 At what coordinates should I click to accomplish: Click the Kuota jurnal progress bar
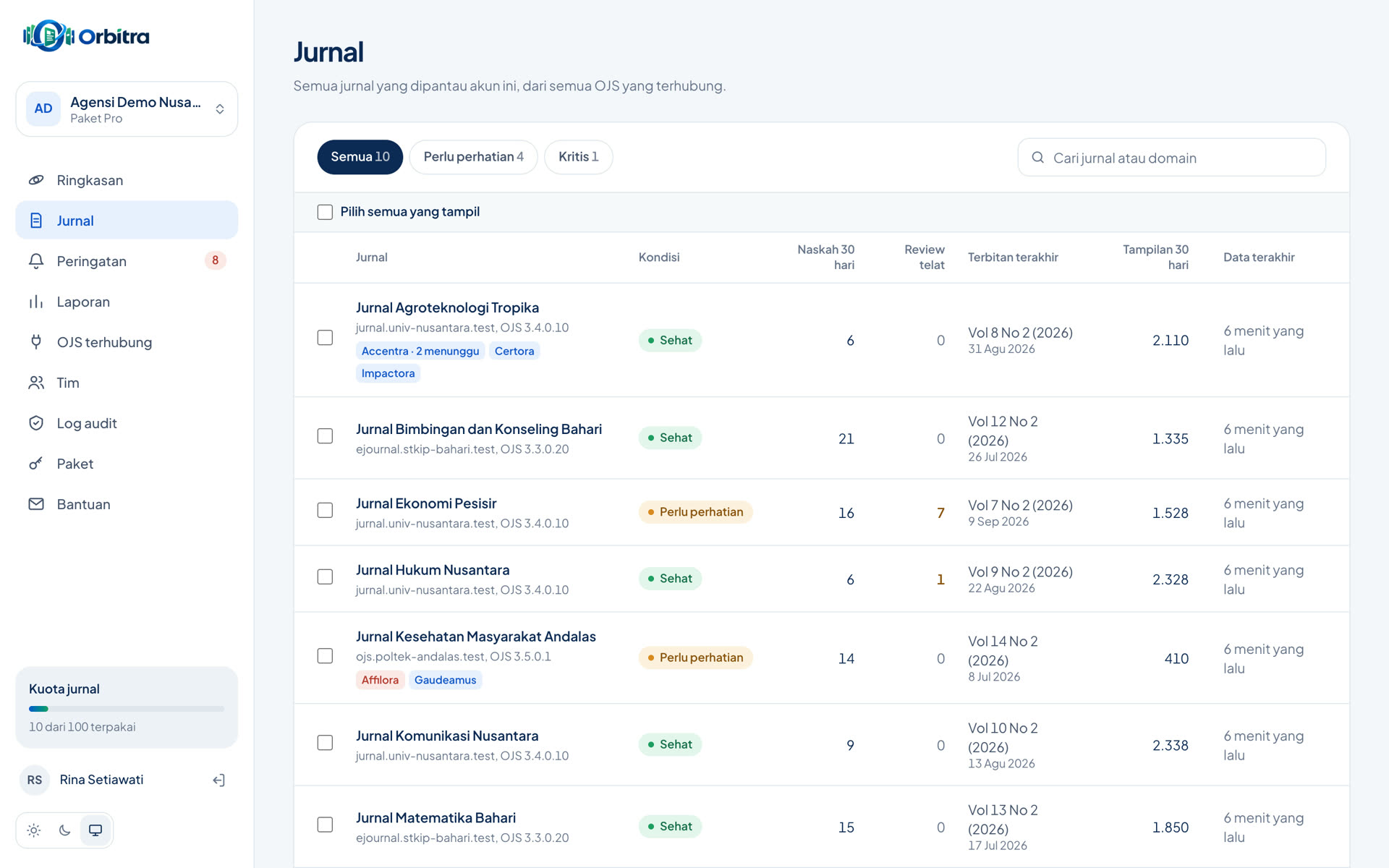127,709
